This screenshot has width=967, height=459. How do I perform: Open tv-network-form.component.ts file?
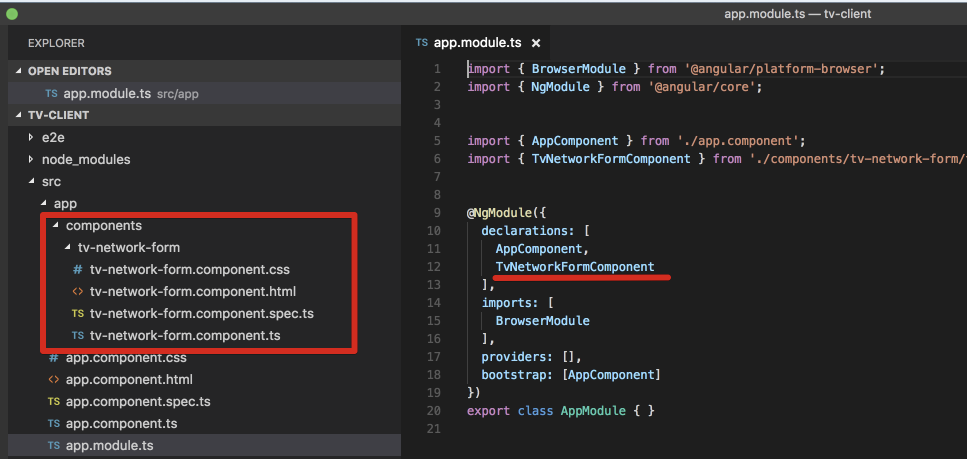point(184,336)
